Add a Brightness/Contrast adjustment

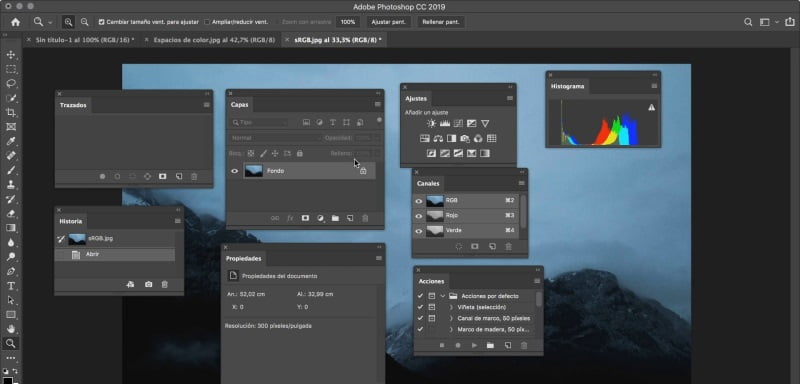tap(432, 123)
